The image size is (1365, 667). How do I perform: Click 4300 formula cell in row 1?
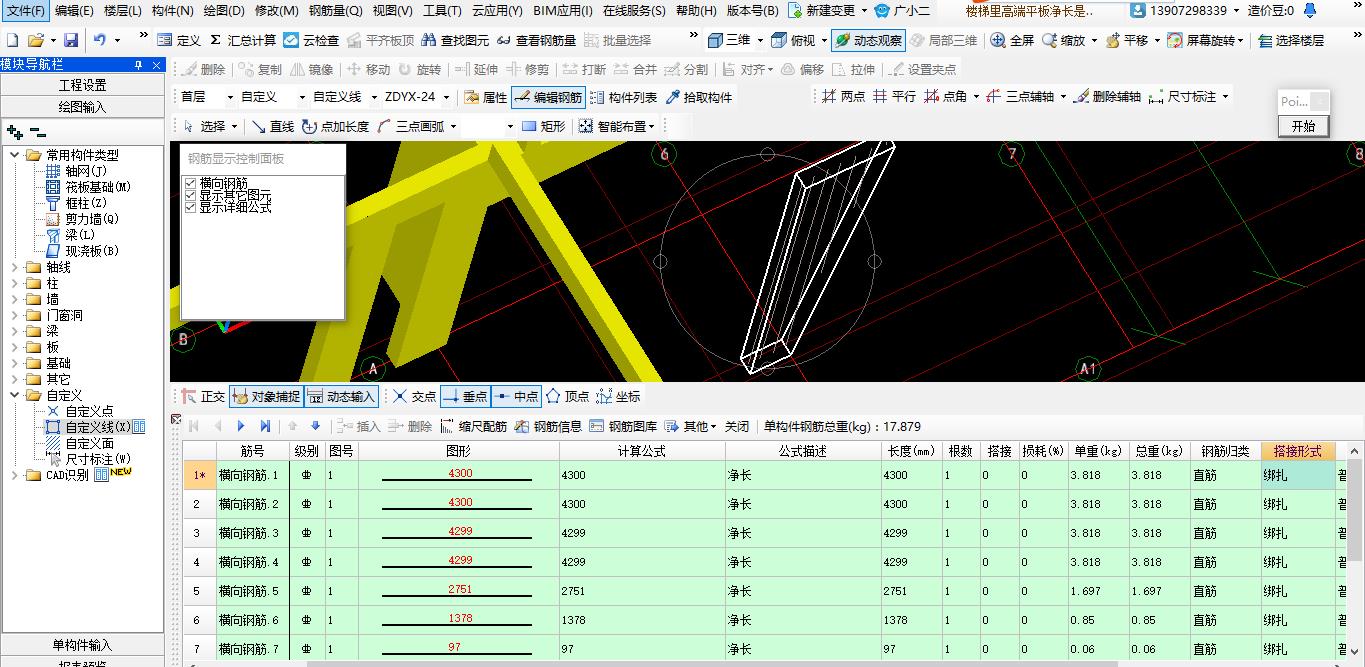coord(642,475)
